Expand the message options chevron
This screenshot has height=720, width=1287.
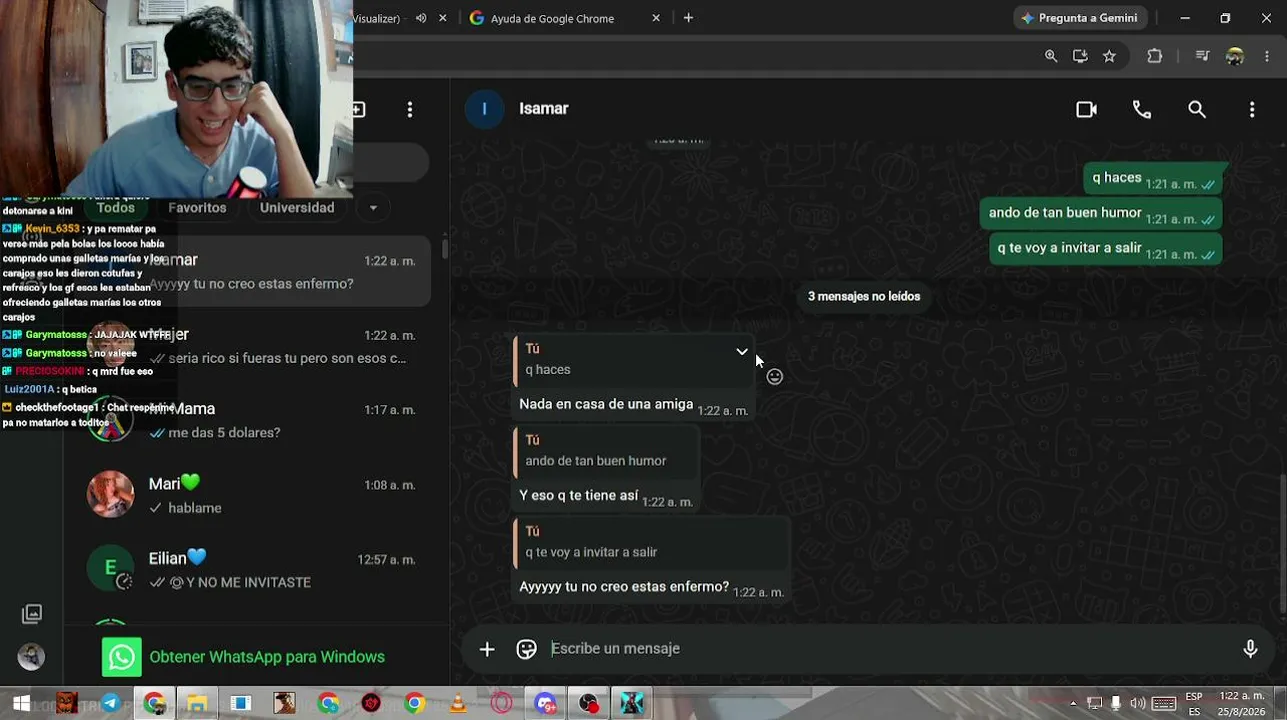pyautogui.click(x=742, y=352)
